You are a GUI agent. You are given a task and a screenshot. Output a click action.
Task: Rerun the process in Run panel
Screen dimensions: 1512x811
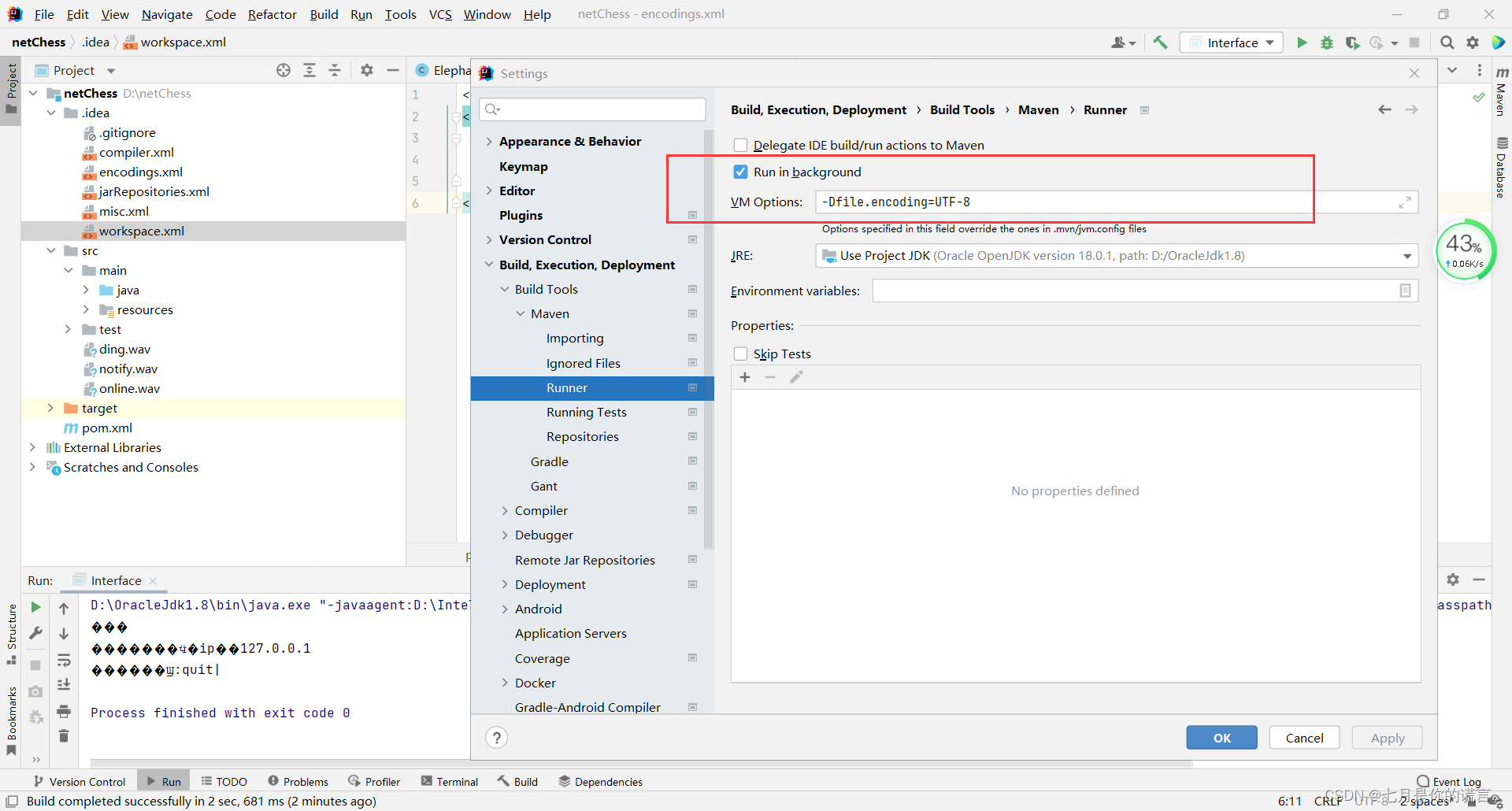(35, 607)
